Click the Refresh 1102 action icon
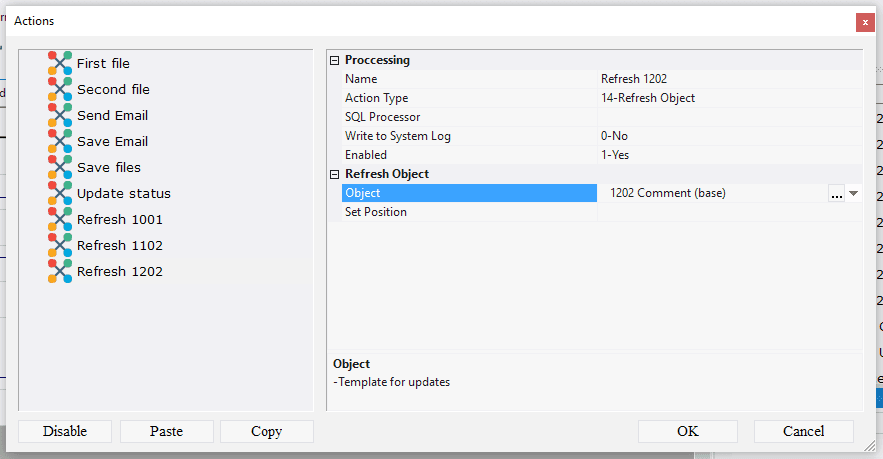This screenshot has width=883, height=459. (x=60, y=245)
